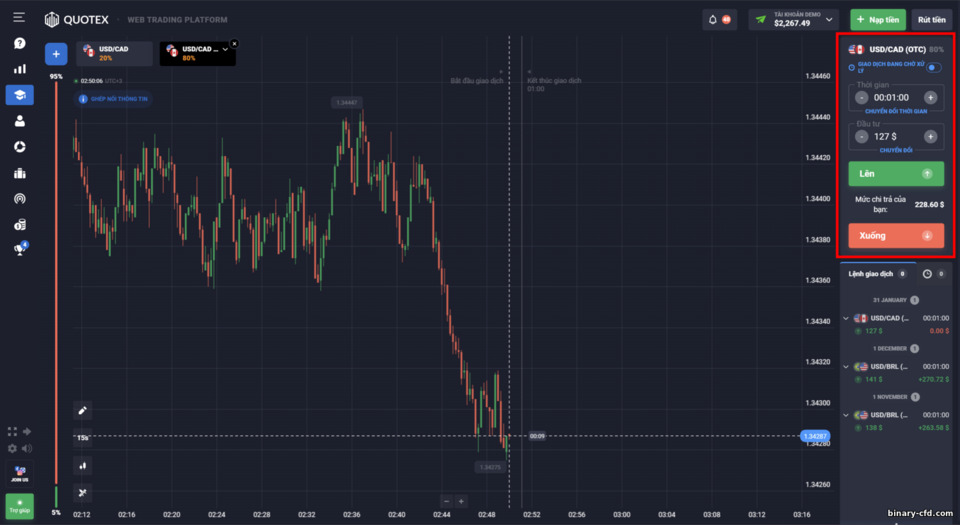Add a new asset tab with plus
960x525 pixels.
pyautogui.click(x=56, y=54)
